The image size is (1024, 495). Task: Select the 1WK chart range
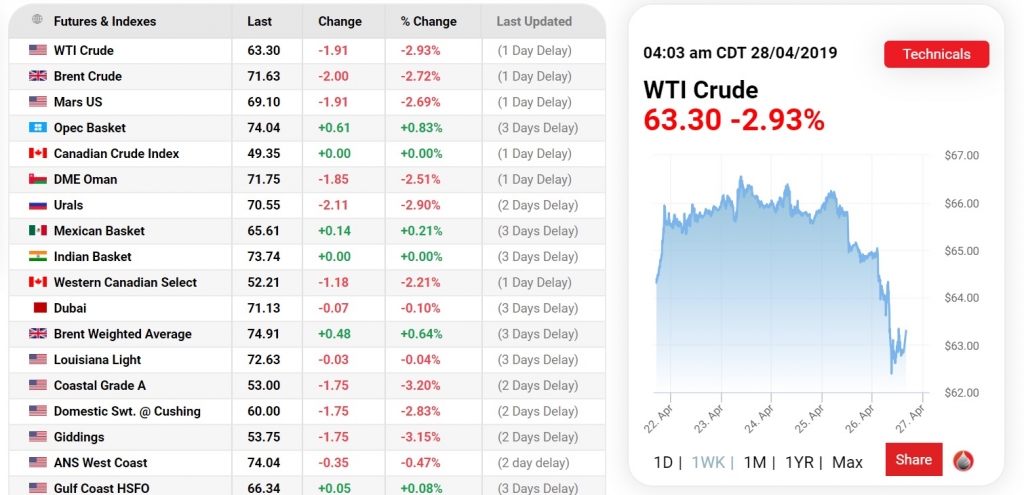pos(708,462)
